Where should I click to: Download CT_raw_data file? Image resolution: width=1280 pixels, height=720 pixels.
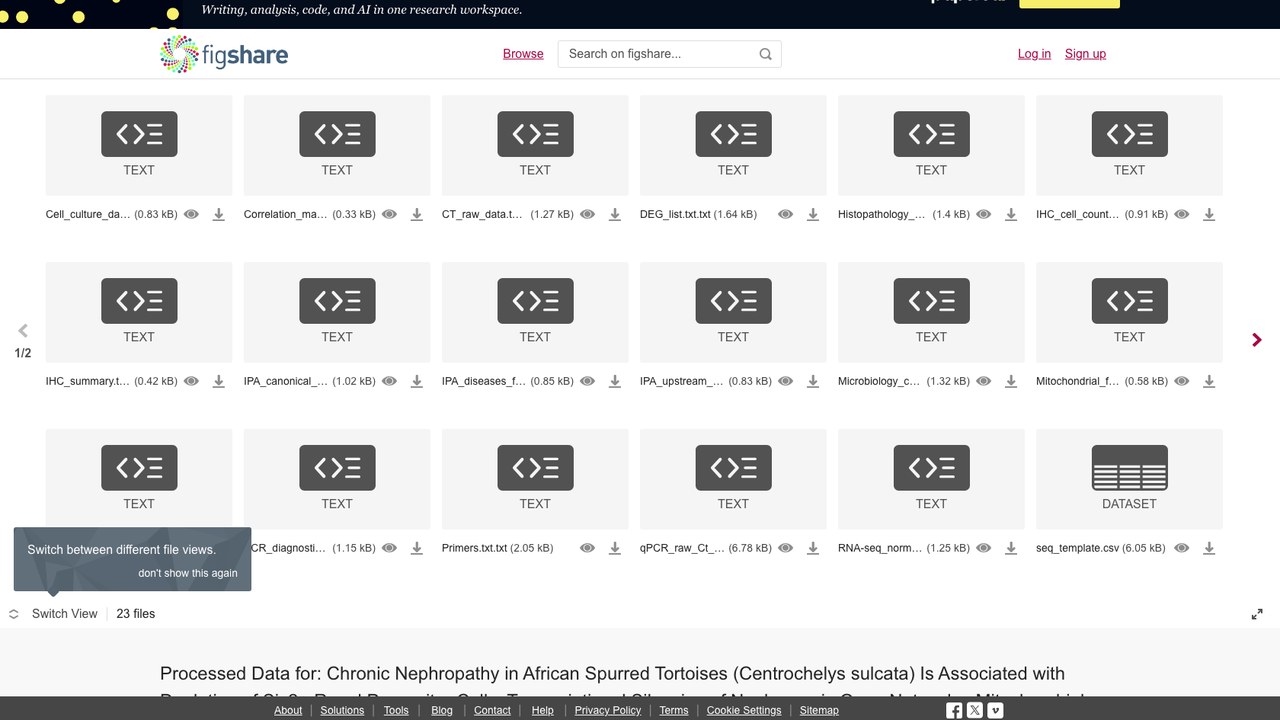click(x=614, y=214)
